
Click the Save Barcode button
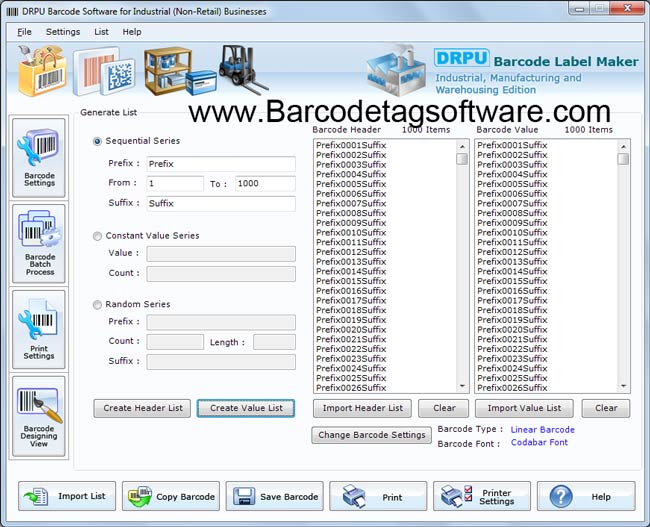pos(274,496)
